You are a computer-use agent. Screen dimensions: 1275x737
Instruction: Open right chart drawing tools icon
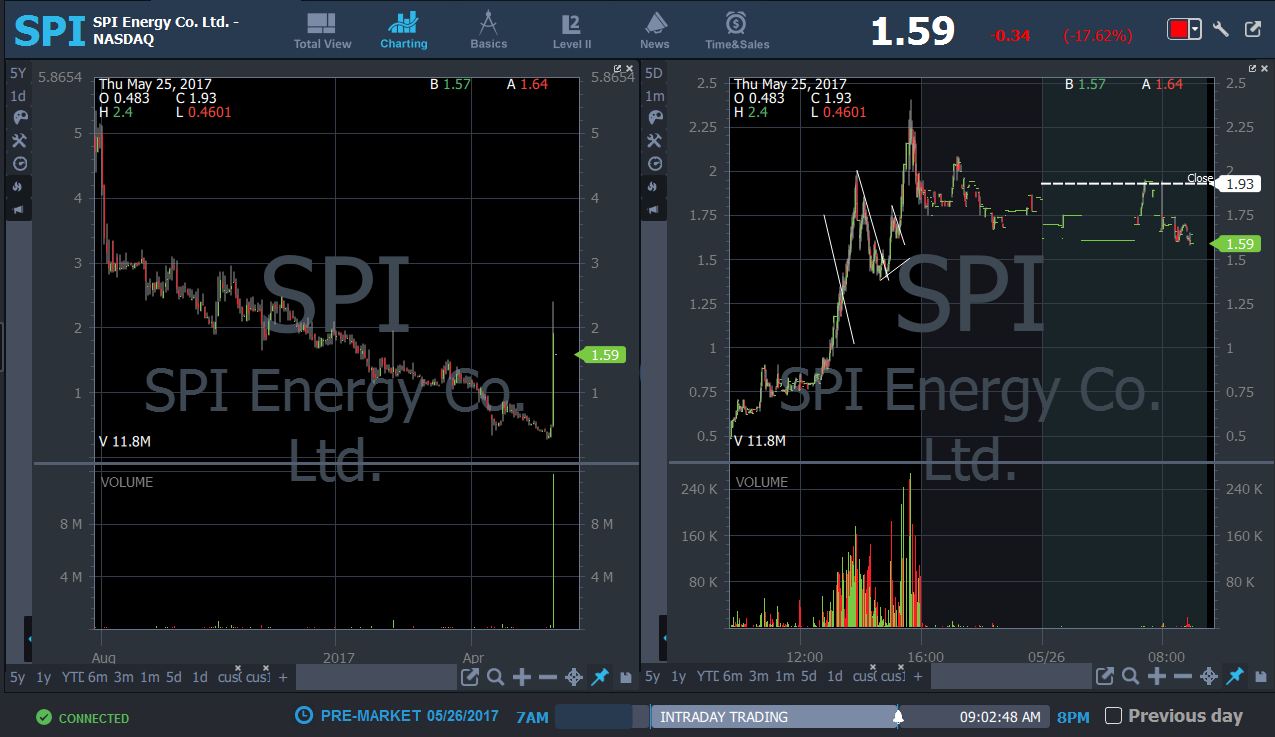(655, 141)
